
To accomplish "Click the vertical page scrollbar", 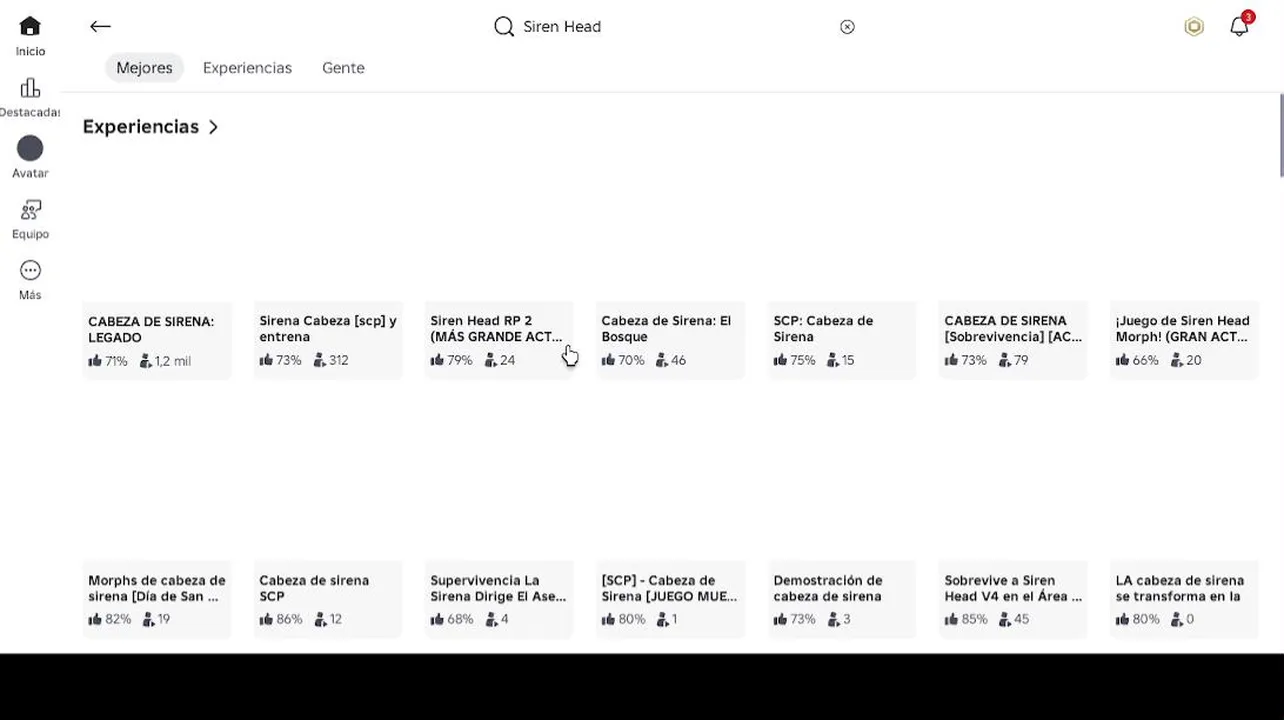I will pyautogui.click(x=1280, y=135).
